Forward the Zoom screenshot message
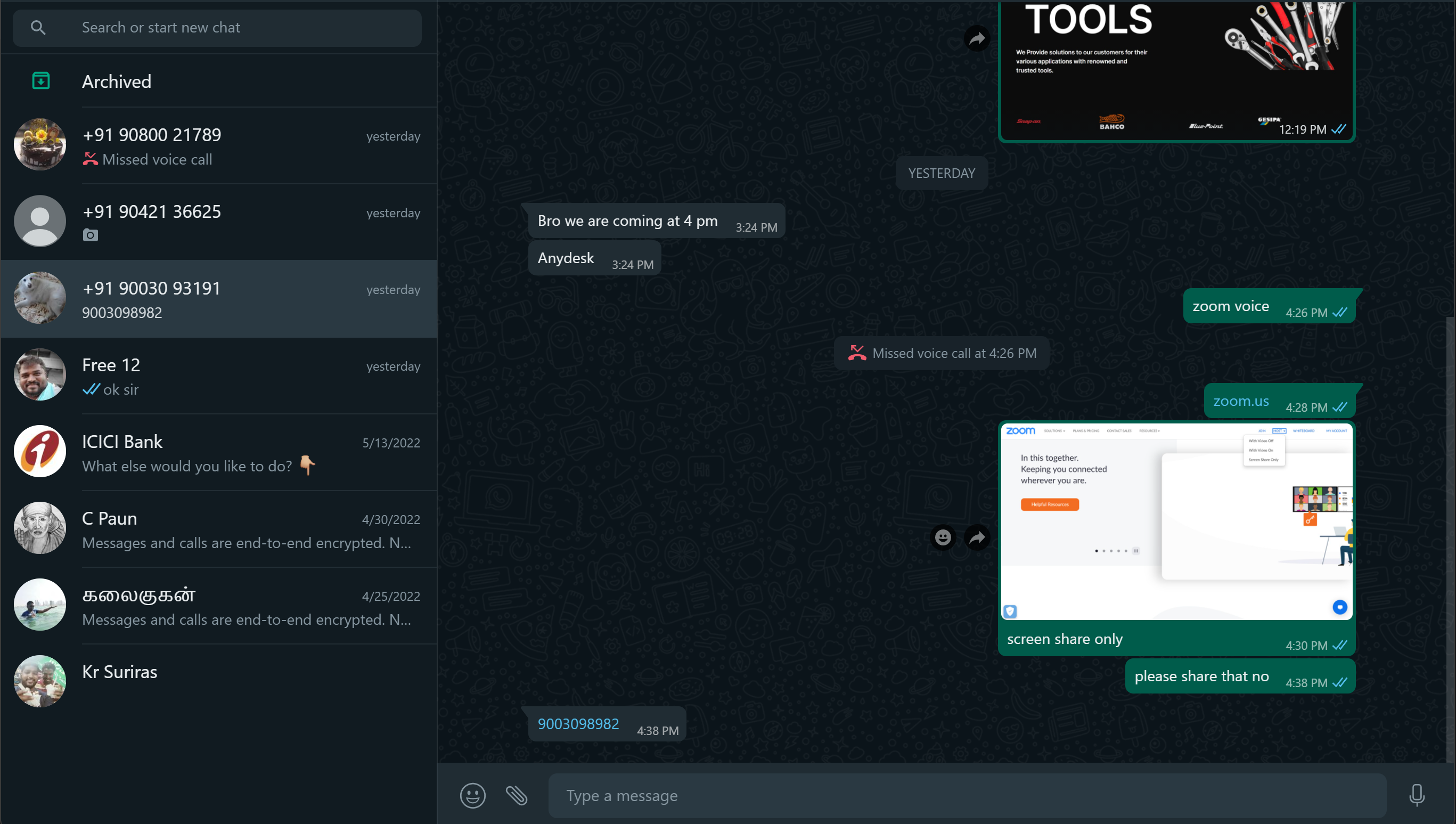This screenshot has width=1456, height=824. coord(977,537)
